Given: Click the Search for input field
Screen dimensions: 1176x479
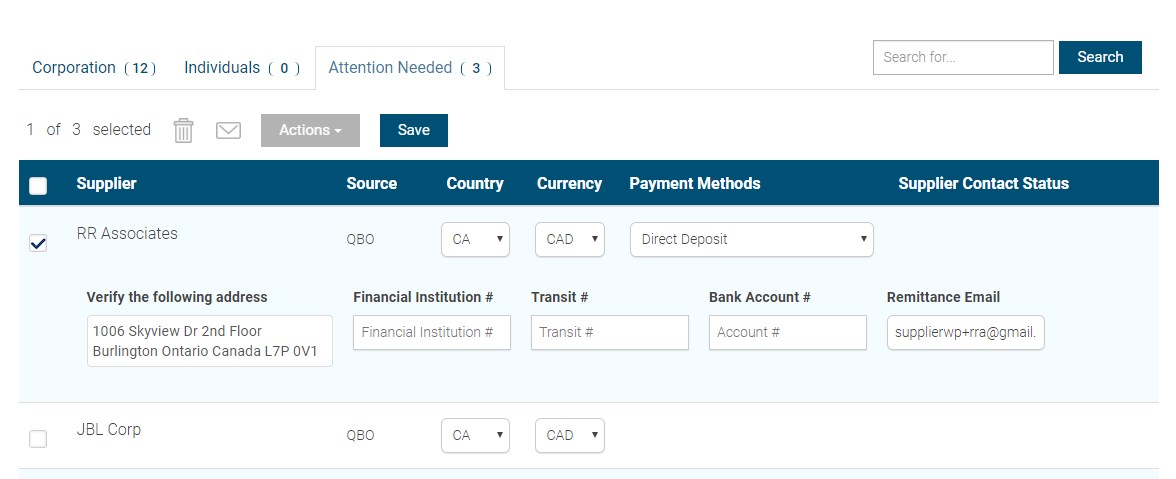Looking at the screenshot, I should (x=963, y=57).
